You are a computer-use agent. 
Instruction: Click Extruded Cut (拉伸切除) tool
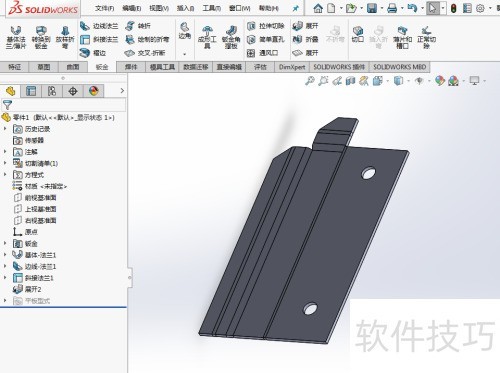point(266,26)
